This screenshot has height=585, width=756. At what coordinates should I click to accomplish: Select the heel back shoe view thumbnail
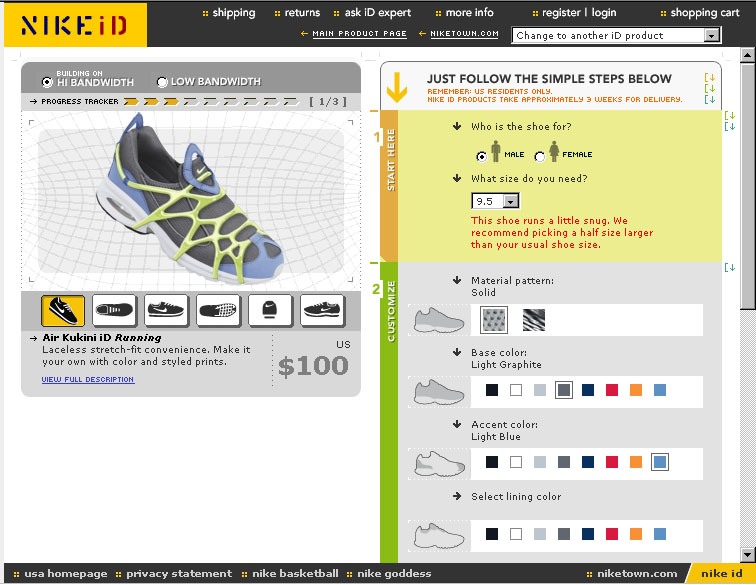coord(270,311)
